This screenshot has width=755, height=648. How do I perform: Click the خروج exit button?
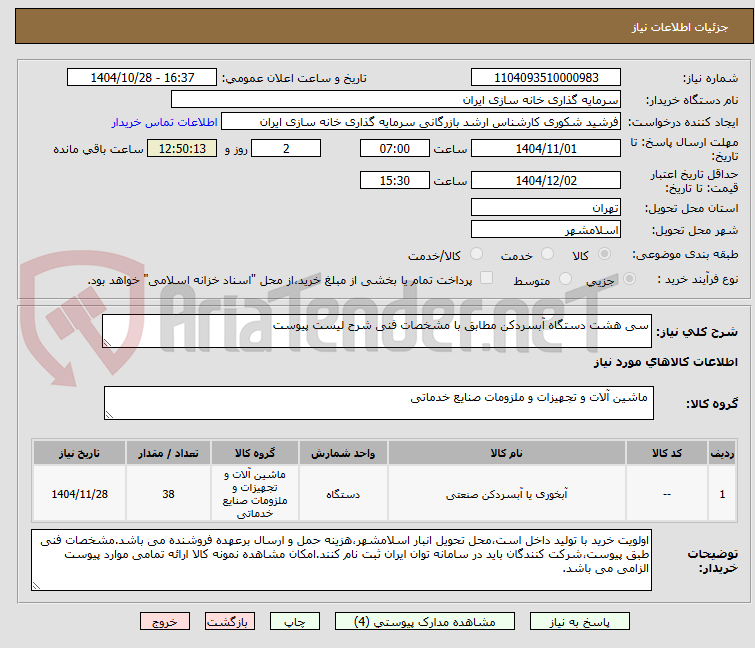tap(165, 621)
